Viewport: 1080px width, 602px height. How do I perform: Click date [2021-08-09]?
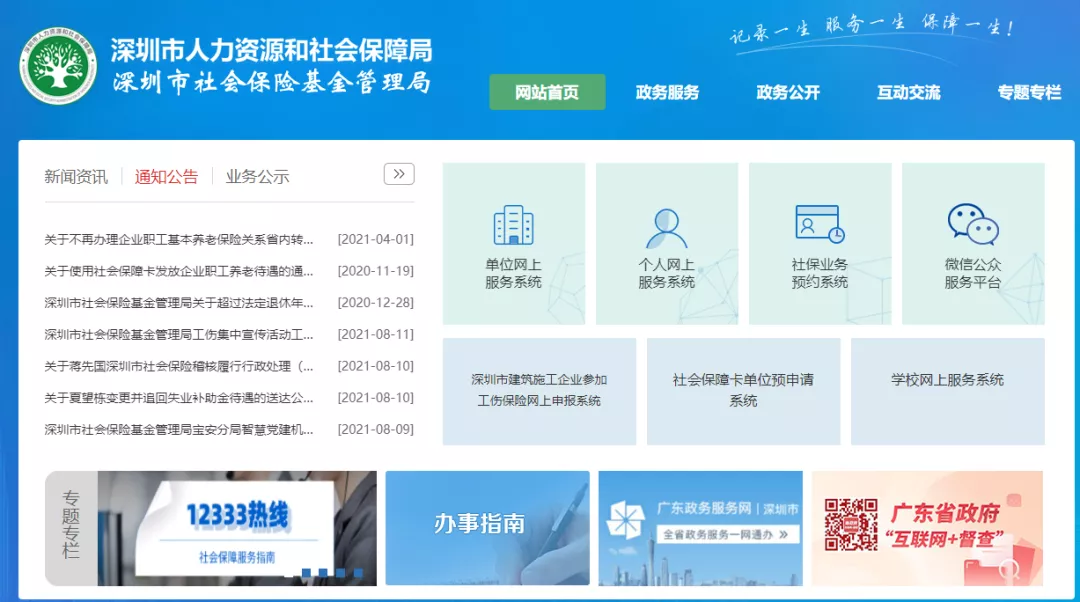(x=375, y=430)
